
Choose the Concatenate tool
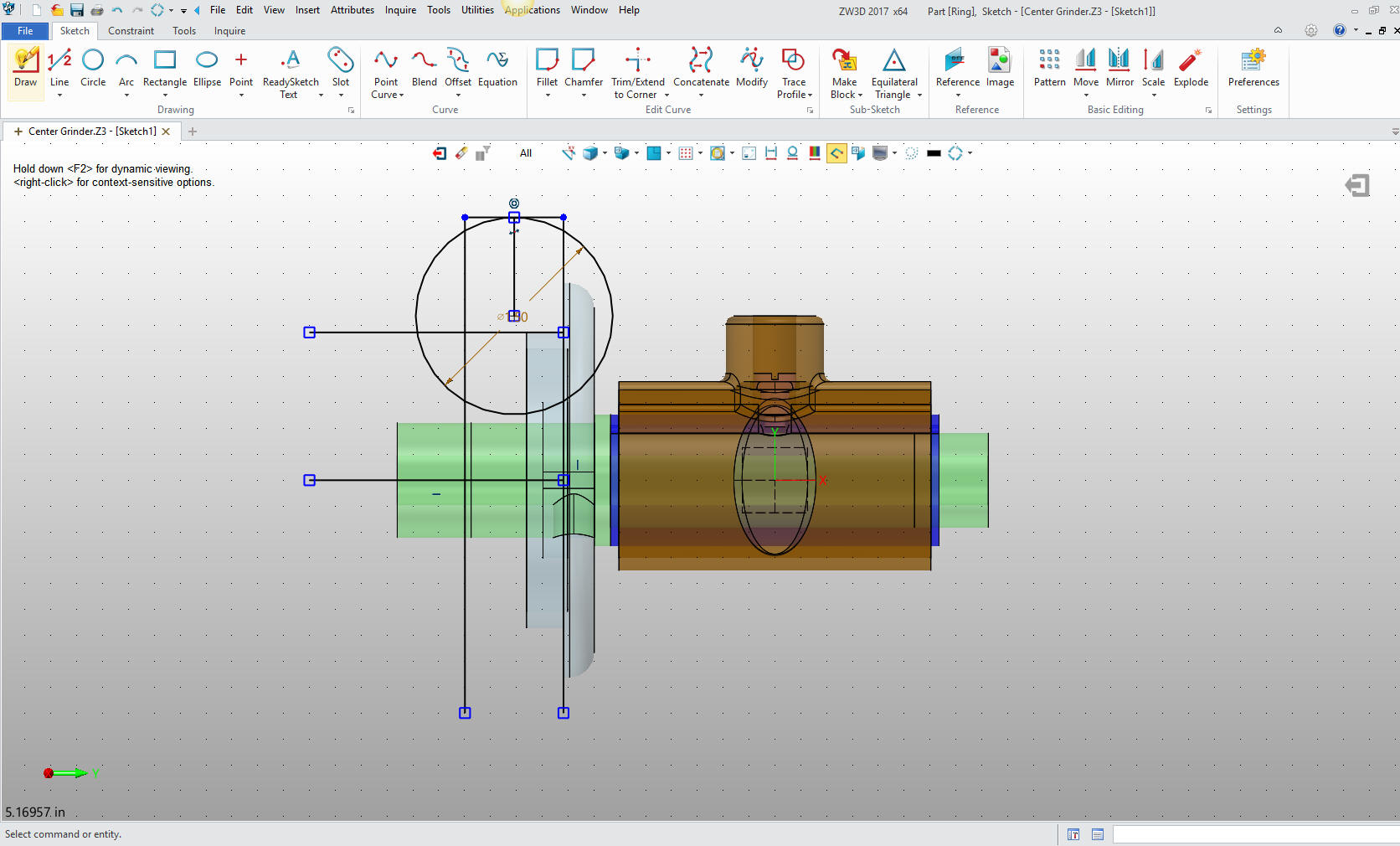pos(701,67)
